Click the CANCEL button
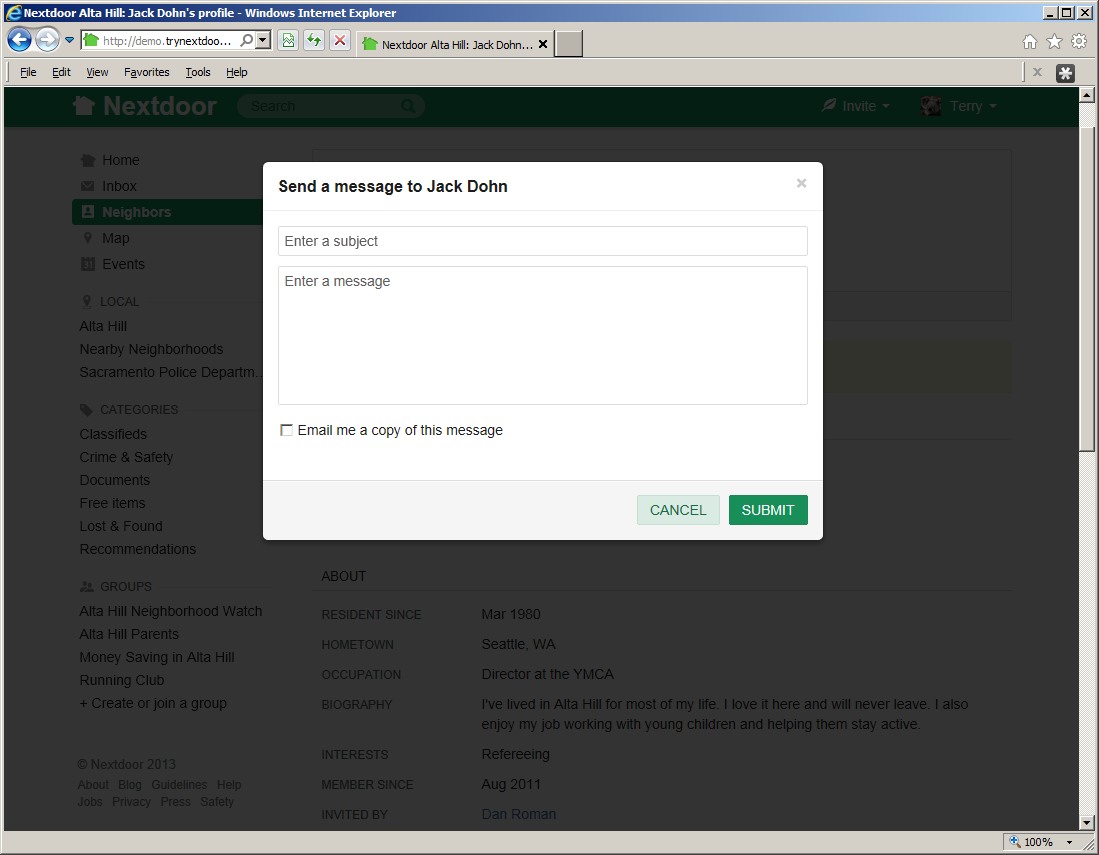Screen dimensions: 1099x855 tap(678, 509)
